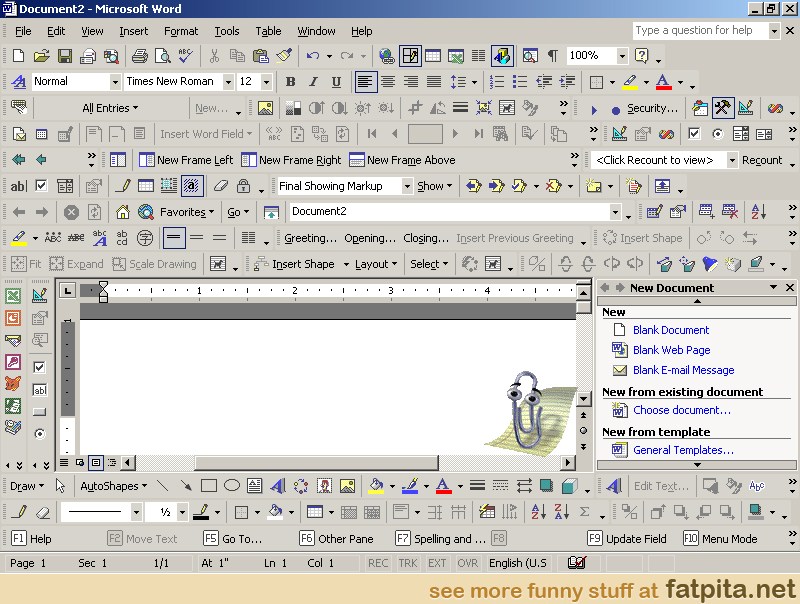This screenshot has height=604, width=800.
Task: Open the Table menu
Action: click(x=268, y=31)
